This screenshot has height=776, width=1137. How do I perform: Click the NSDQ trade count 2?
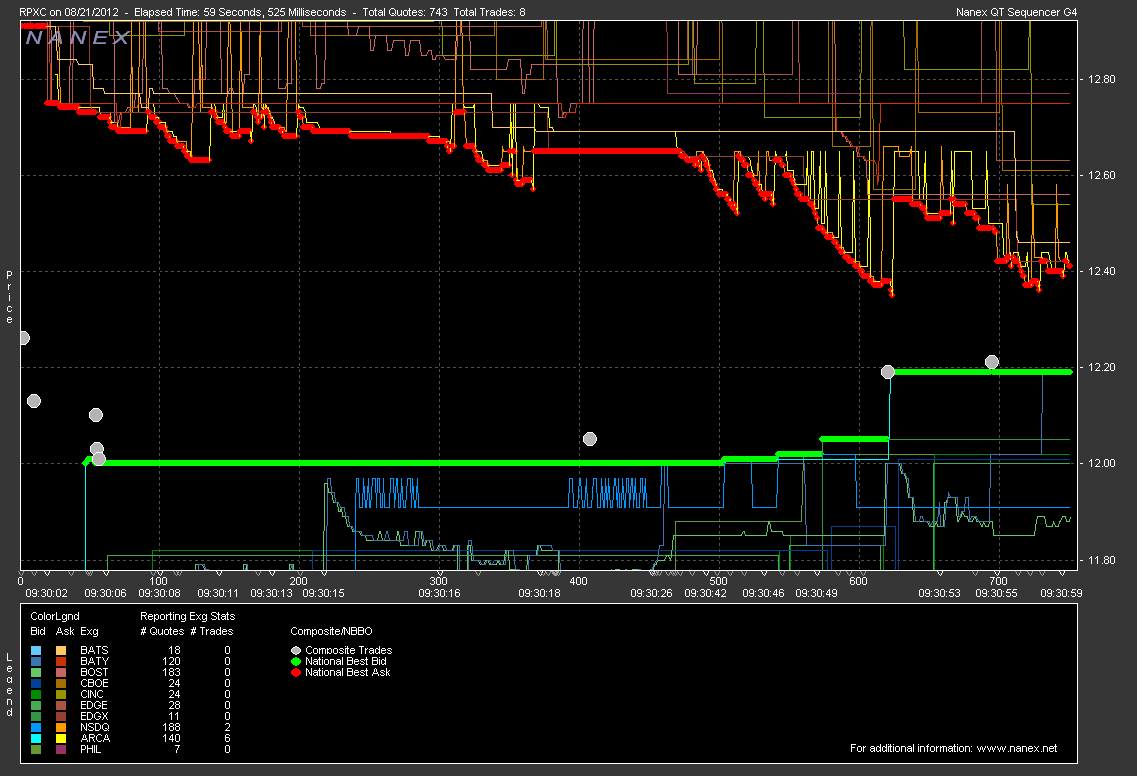[227, 727]
